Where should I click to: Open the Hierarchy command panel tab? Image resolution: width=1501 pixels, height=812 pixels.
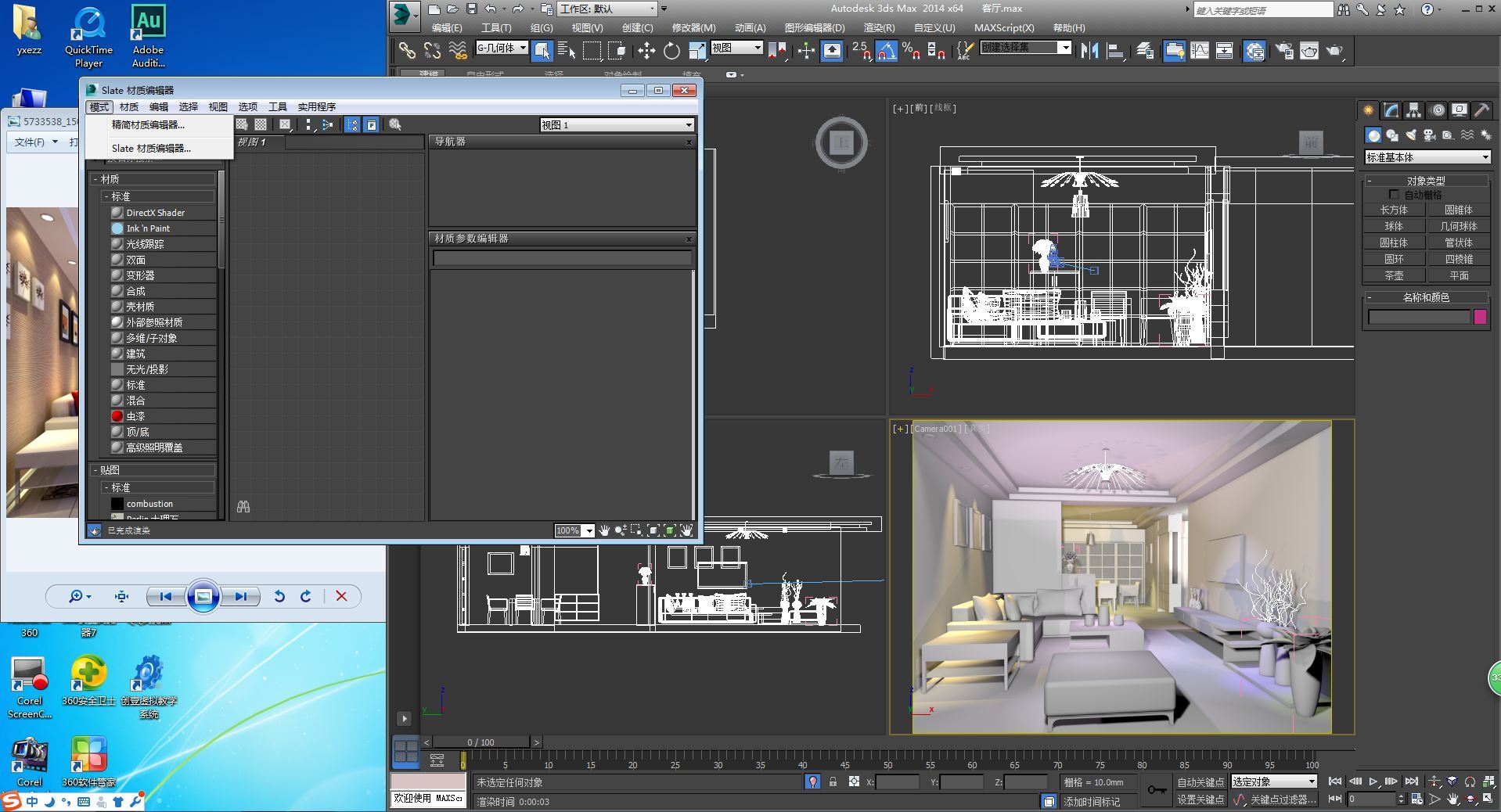click(1413, 110)
